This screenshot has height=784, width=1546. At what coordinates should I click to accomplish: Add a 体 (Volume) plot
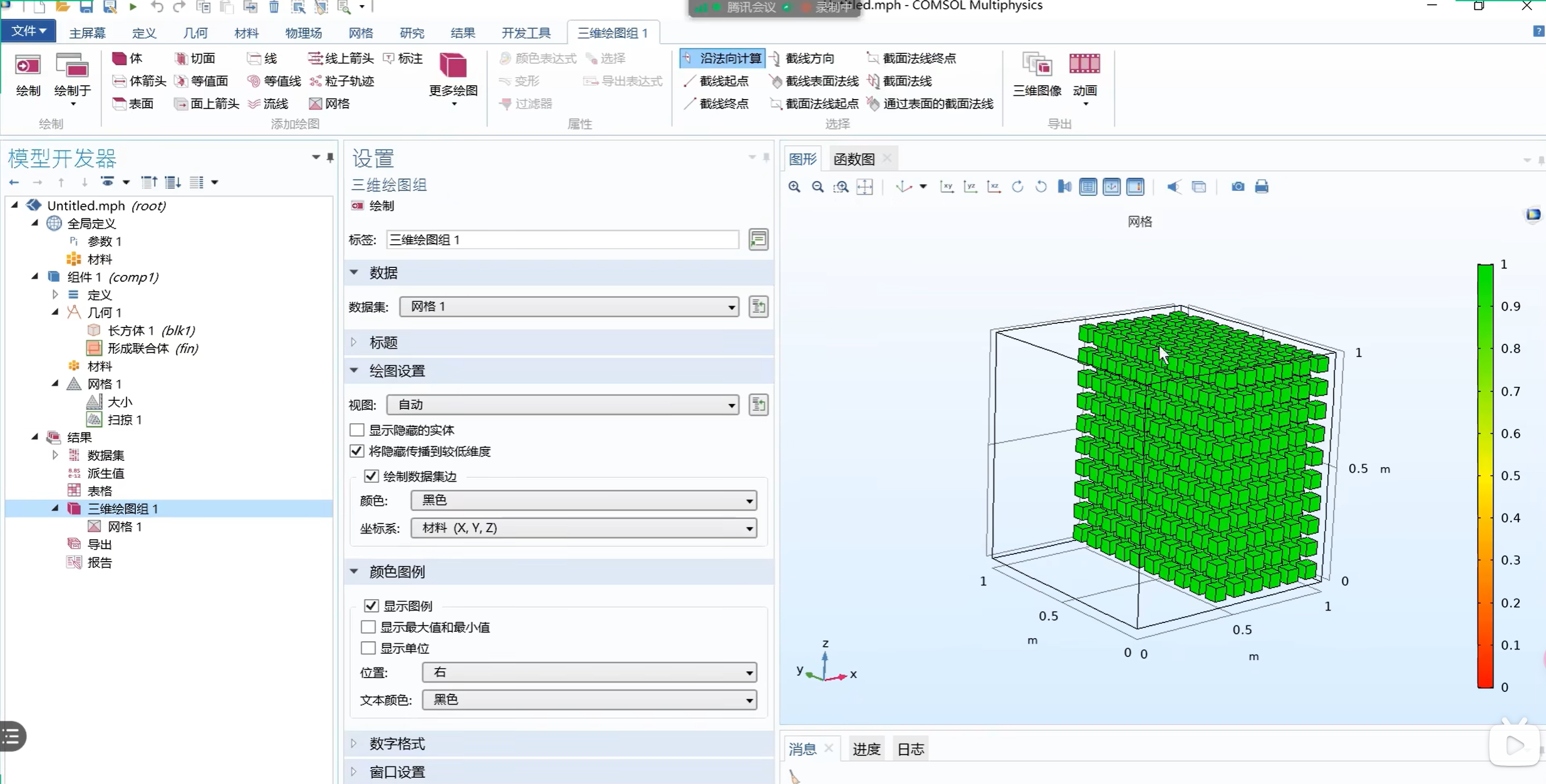127,58
